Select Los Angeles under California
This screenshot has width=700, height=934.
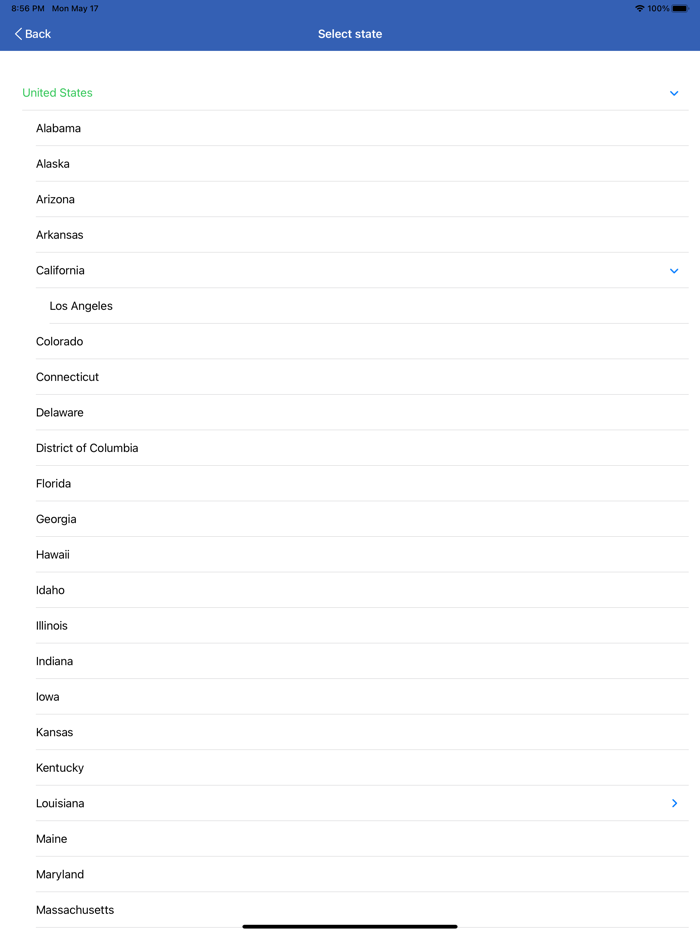click(x=81, y=306)
